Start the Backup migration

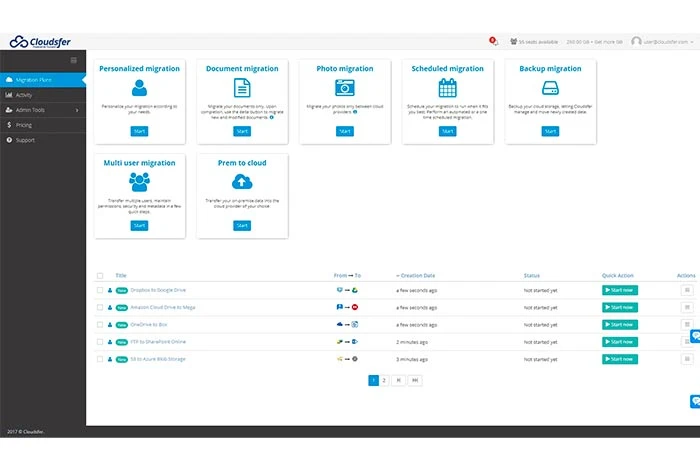tap(550, 131)
